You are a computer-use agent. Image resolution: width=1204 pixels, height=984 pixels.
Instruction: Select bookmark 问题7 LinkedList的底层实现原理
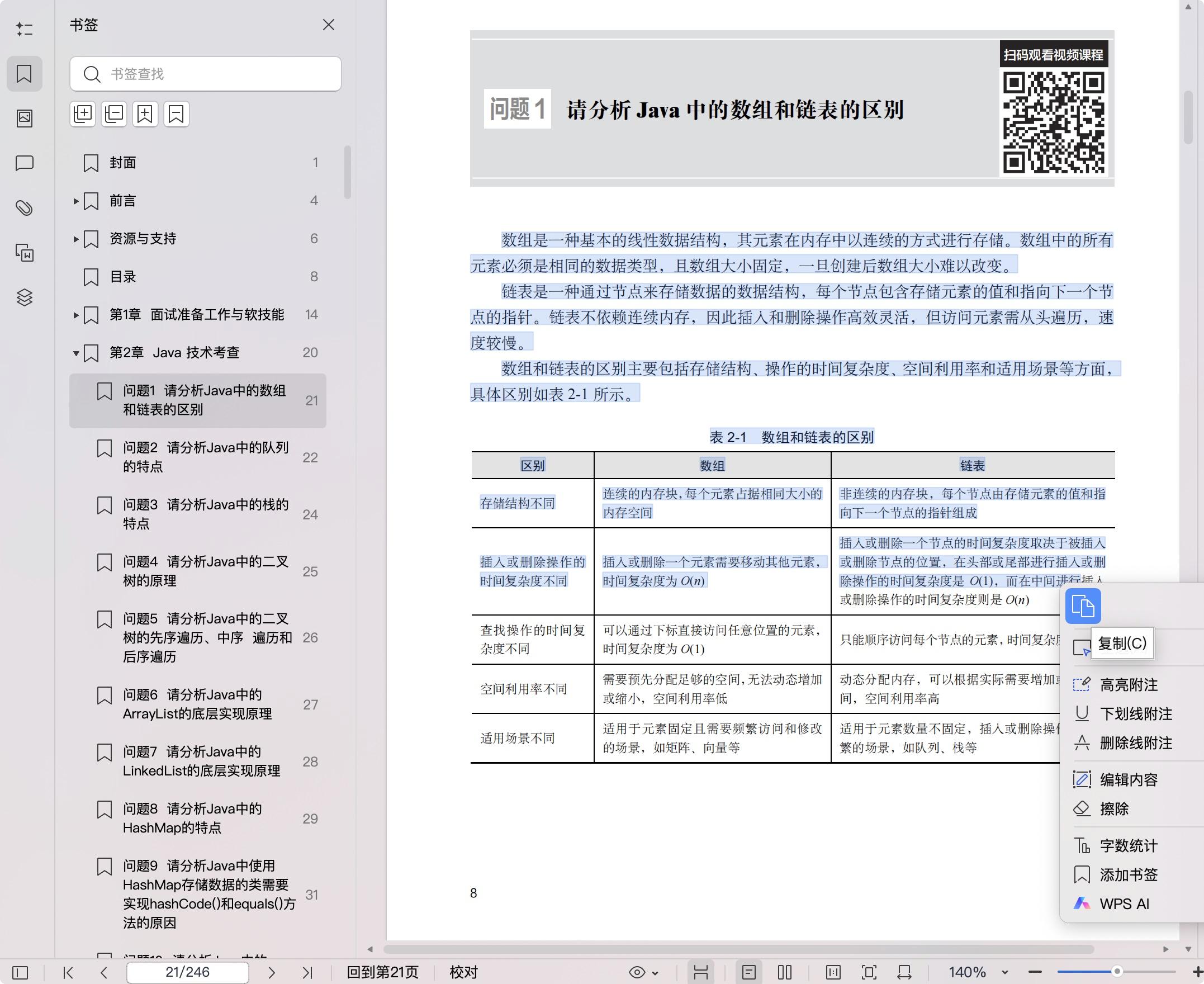pos(198,761)
